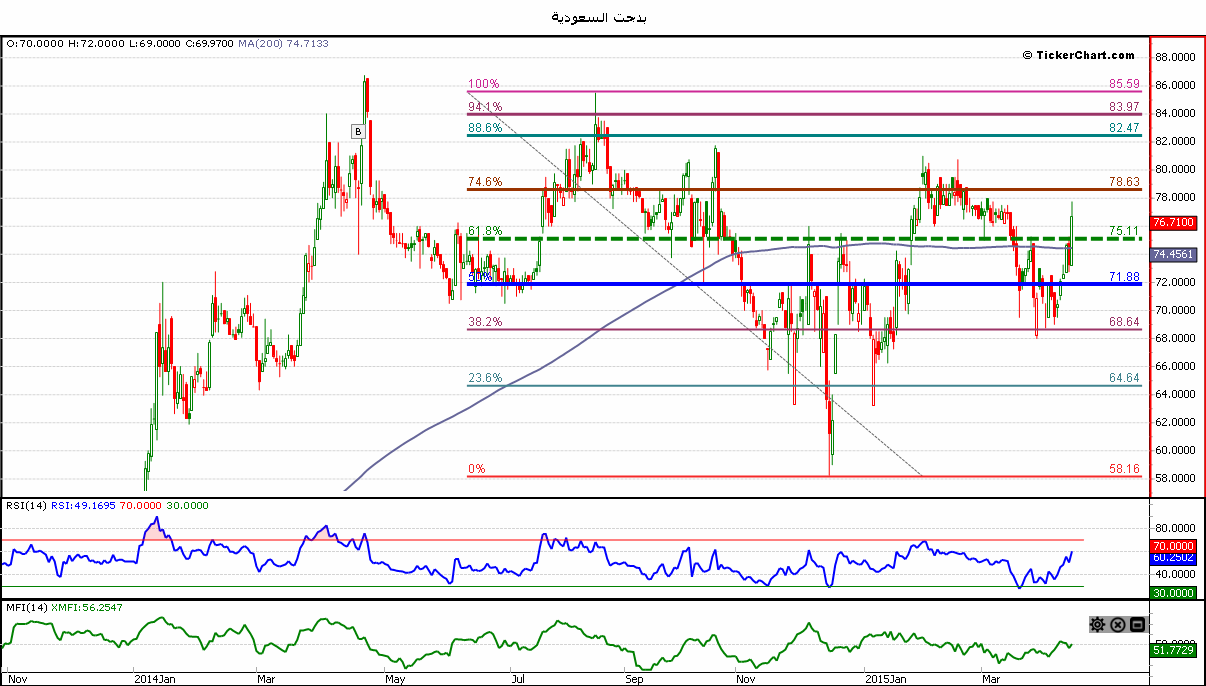Click the Arabic chart title at top

(x=598, y=18)
